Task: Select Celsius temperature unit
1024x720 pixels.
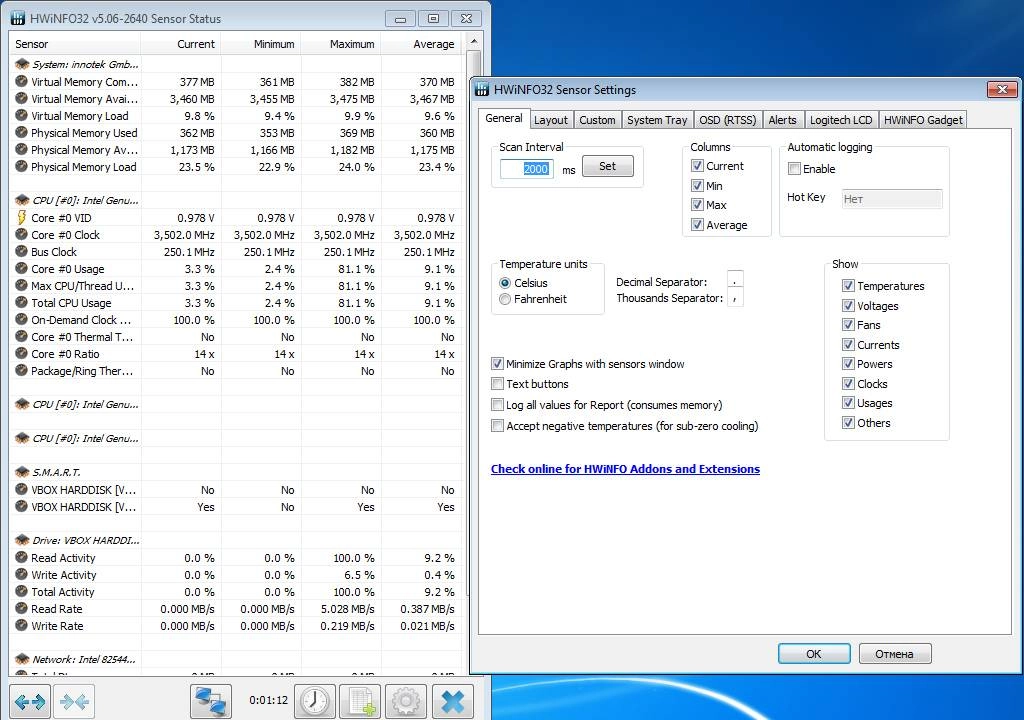Action: 505,283
